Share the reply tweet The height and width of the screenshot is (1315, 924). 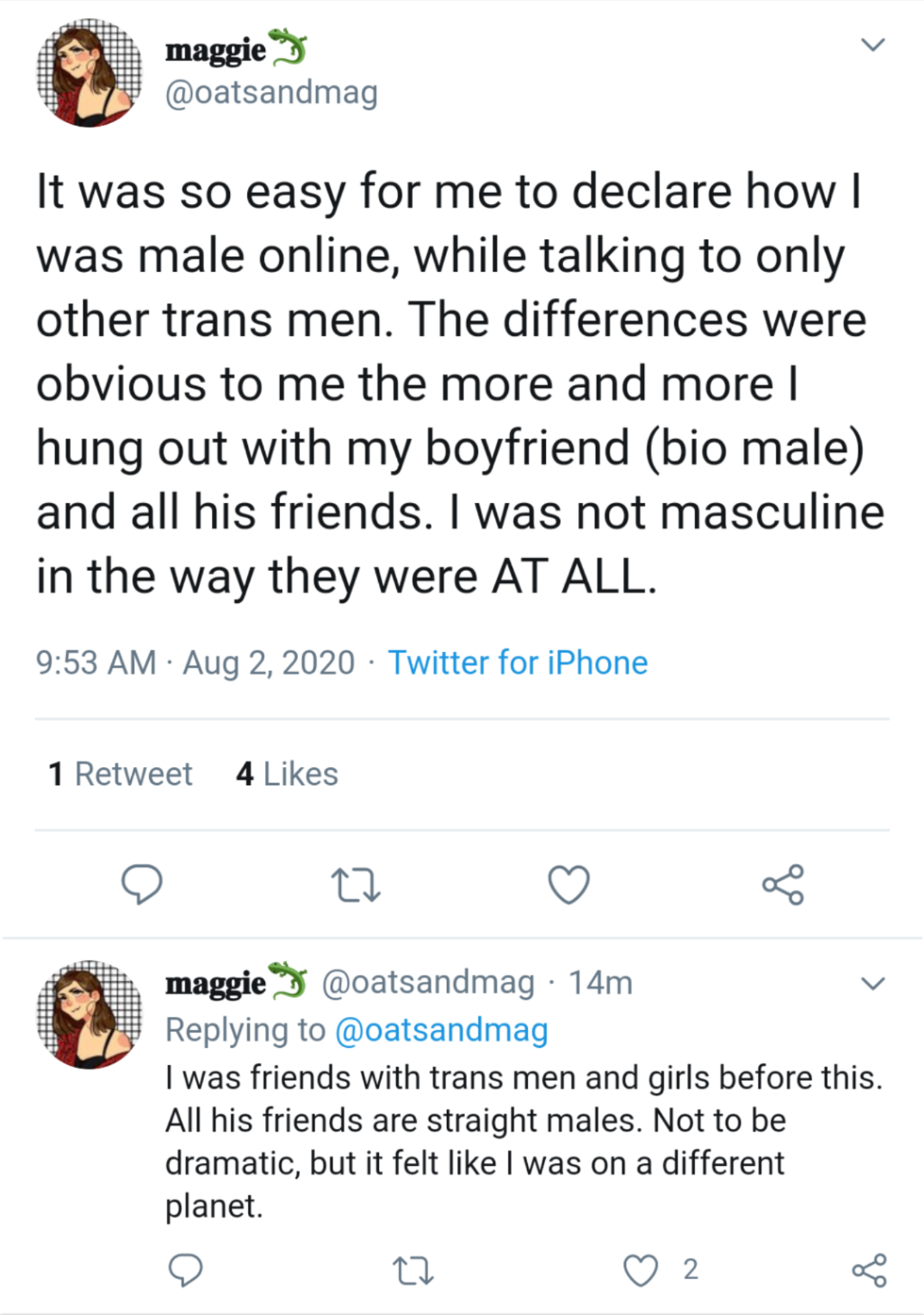[x=869, y=1270]
